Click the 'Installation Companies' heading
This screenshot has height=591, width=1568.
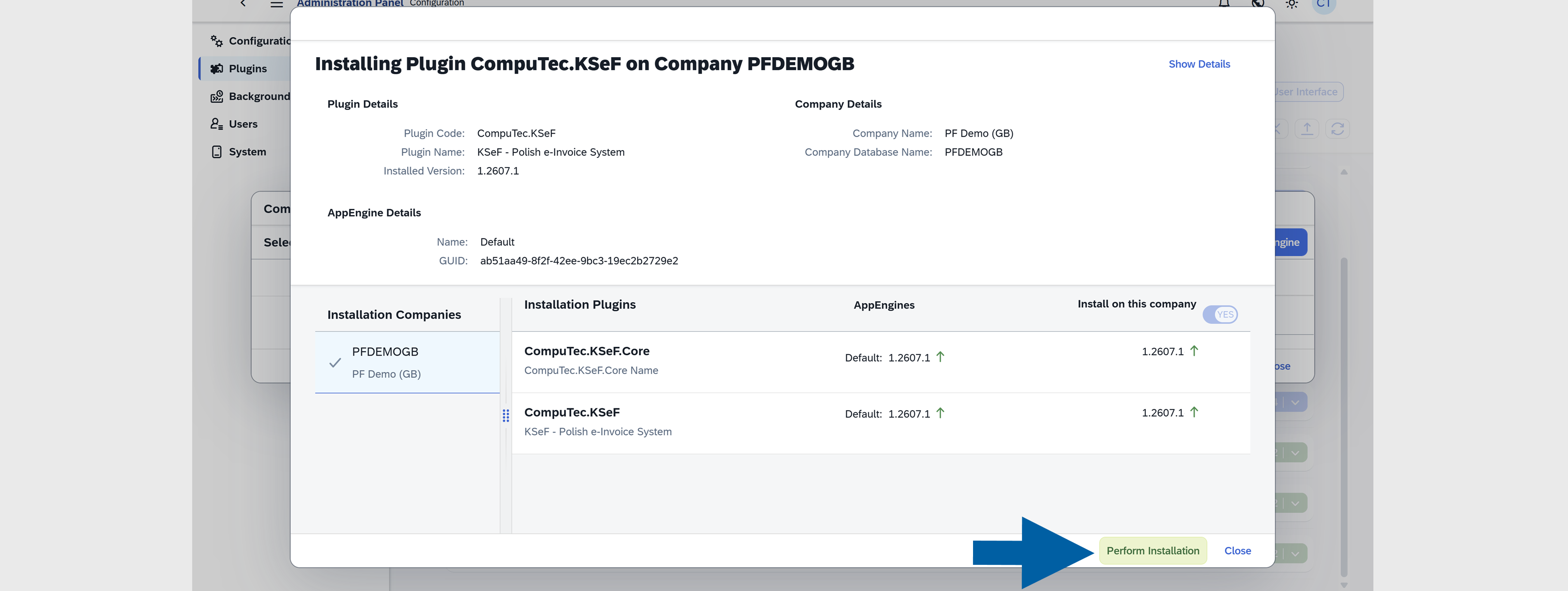click(x=395, y=315)
